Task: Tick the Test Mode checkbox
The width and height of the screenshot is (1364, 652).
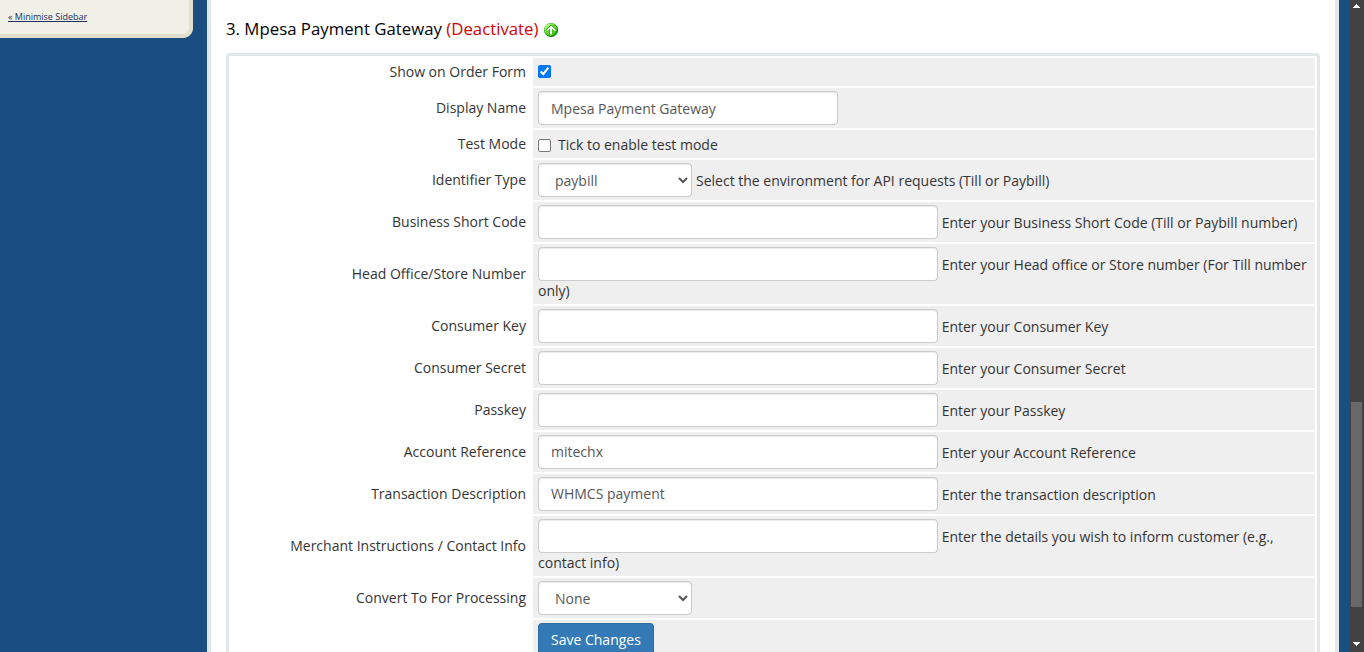Action: click(545, 145)
